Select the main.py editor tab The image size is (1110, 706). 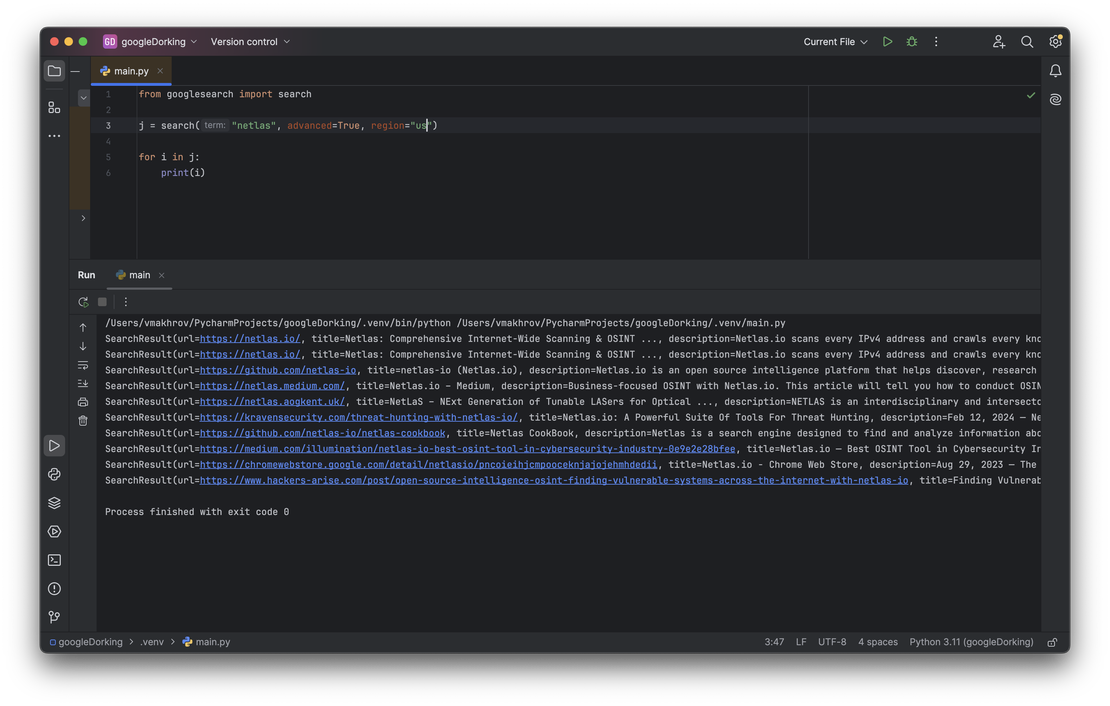coord(131,71)
